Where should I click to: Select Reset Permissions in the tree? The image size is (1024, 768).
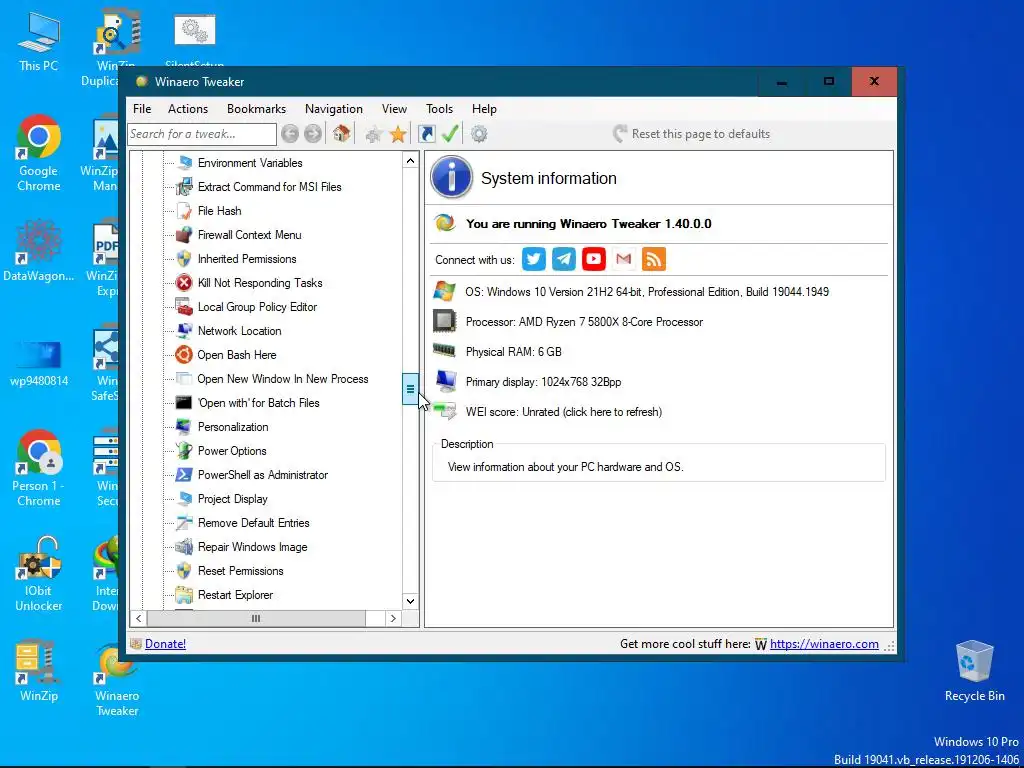[240, 571]
